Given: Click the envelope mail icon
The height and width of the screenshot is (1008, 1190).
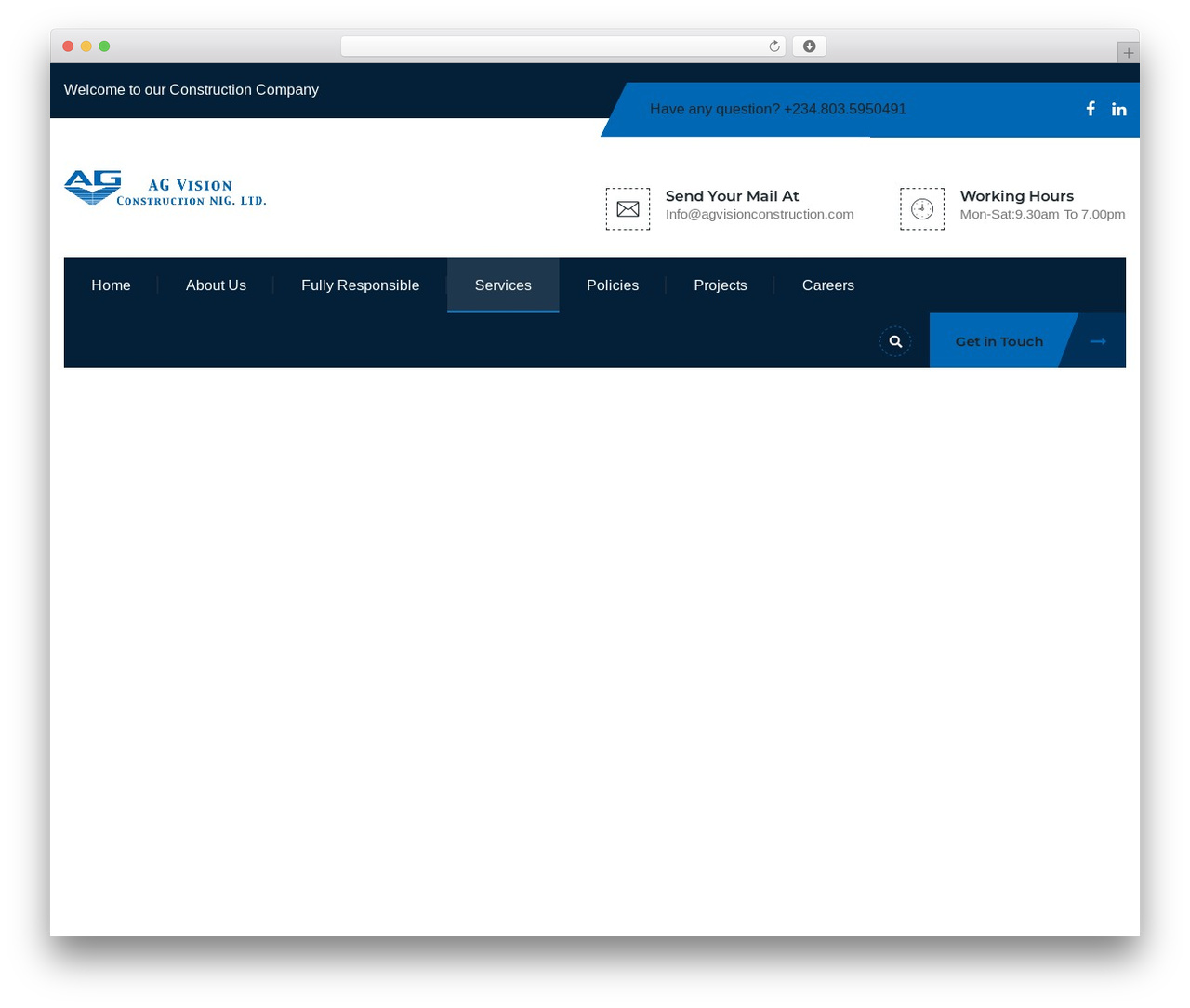Looking at the screenshot, I should (x=628, y=209).
